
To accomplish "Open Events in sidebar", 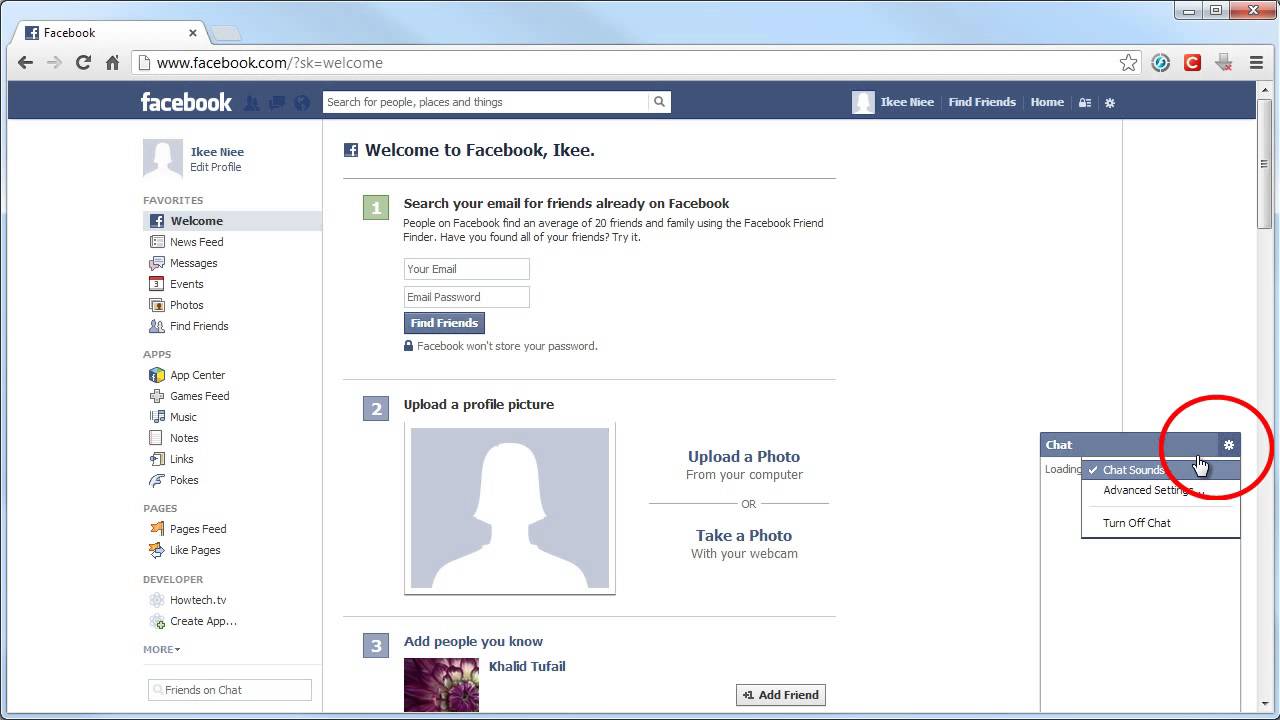I will click(x=186, y=284).
